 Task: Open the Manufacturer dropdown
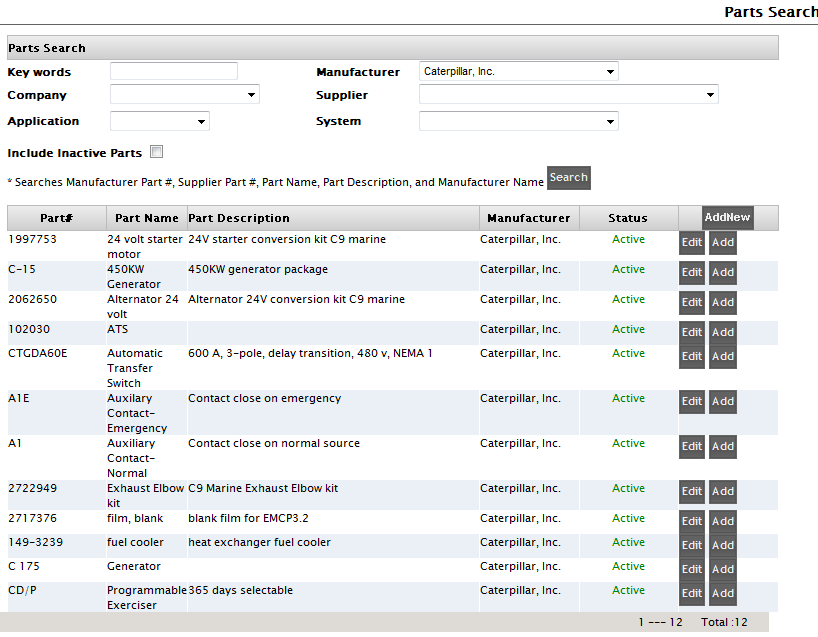coord(518,72)
